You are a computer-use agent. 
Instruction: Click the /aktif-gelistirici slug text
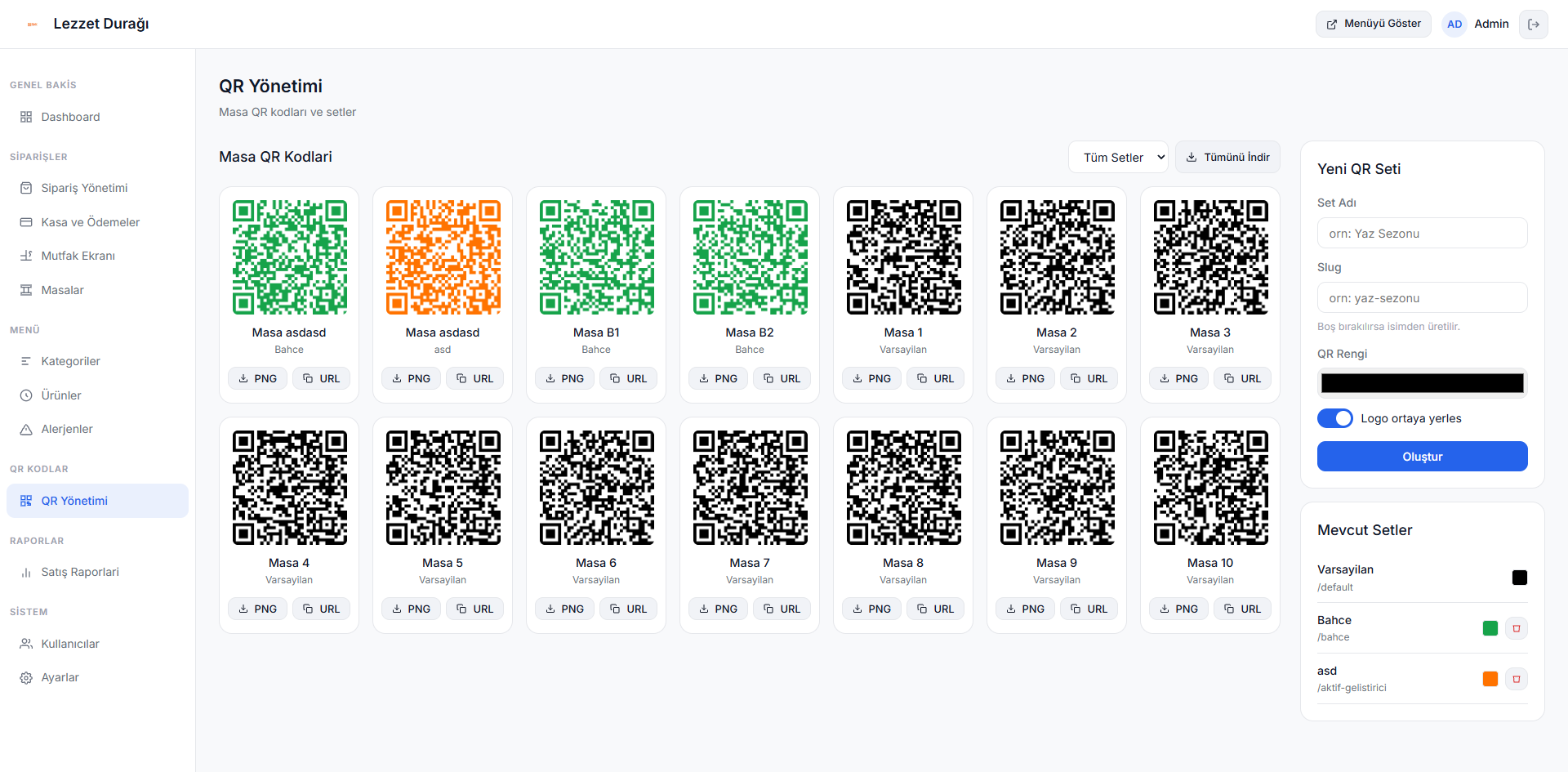pos(1352,688)
